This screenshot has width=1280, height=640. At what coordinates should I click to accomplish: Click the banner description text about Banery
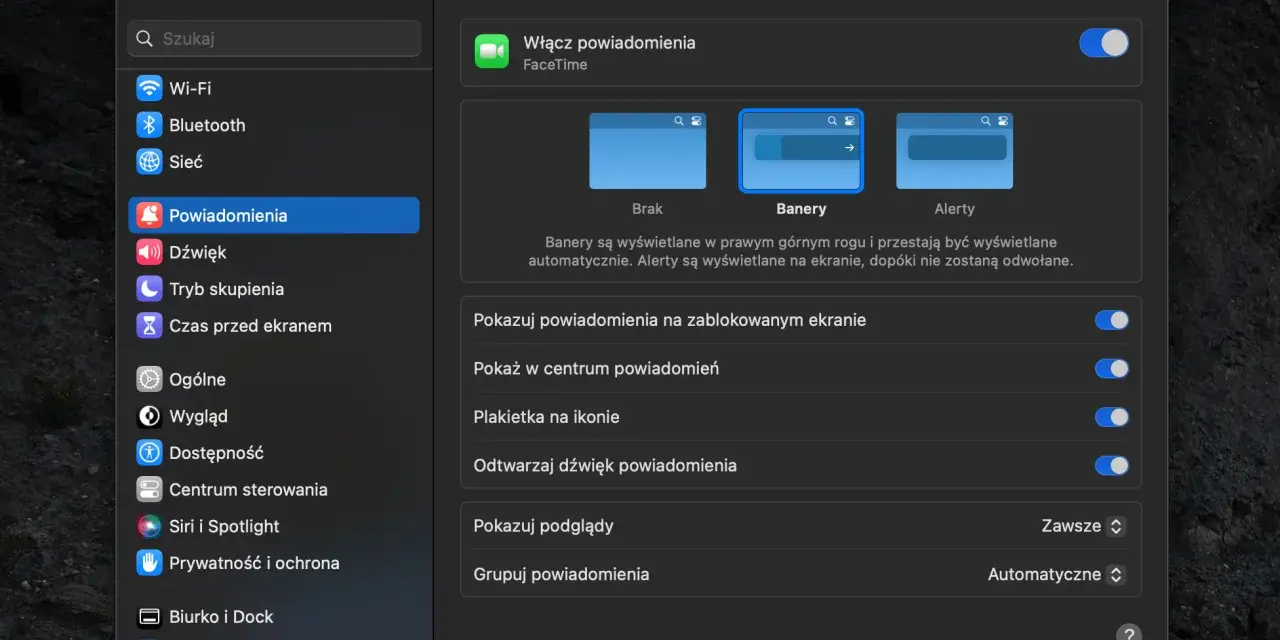801,251
